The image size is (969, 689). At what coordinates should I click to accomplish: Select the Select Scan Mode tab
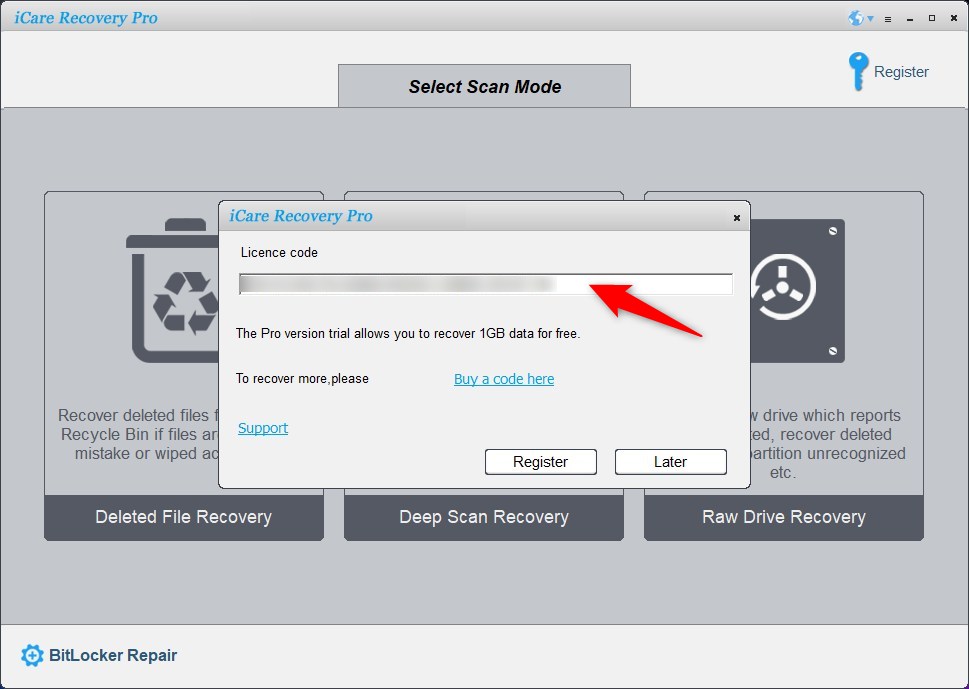[484, 87]
